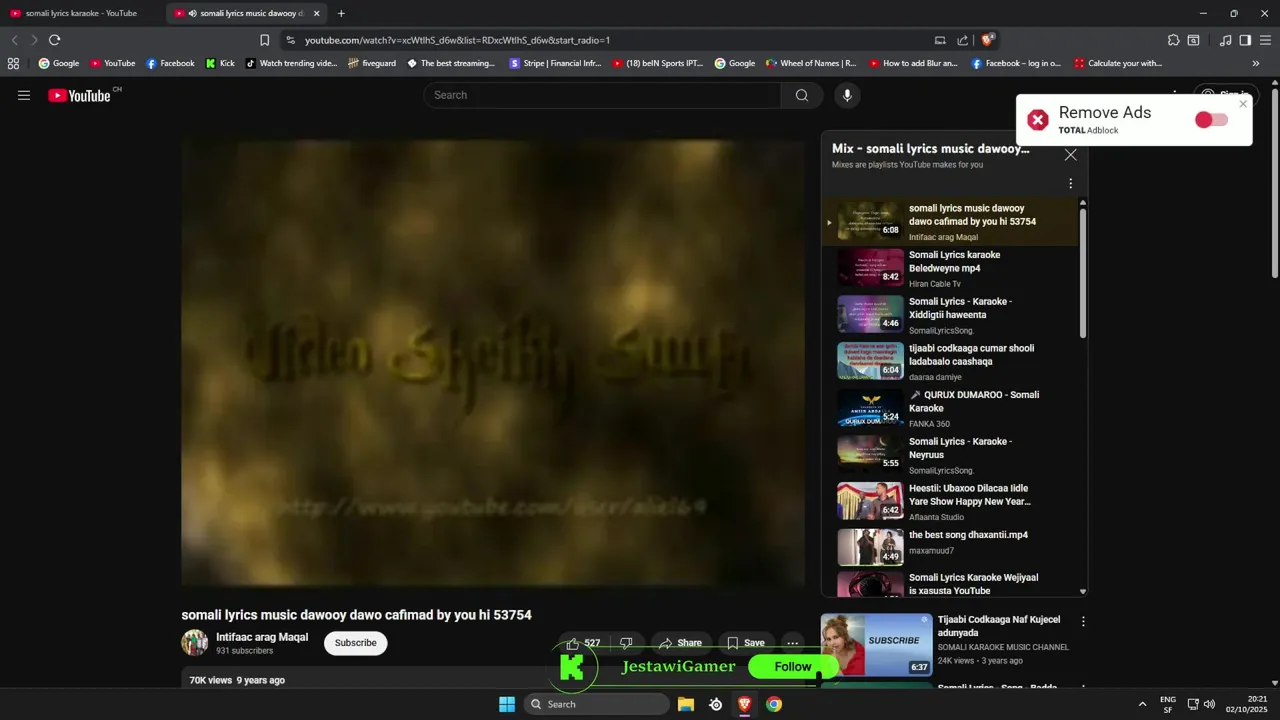
Task: Open Heestii Ubaxoo Dilacaa thumbnail
Action: coord(870,501)
